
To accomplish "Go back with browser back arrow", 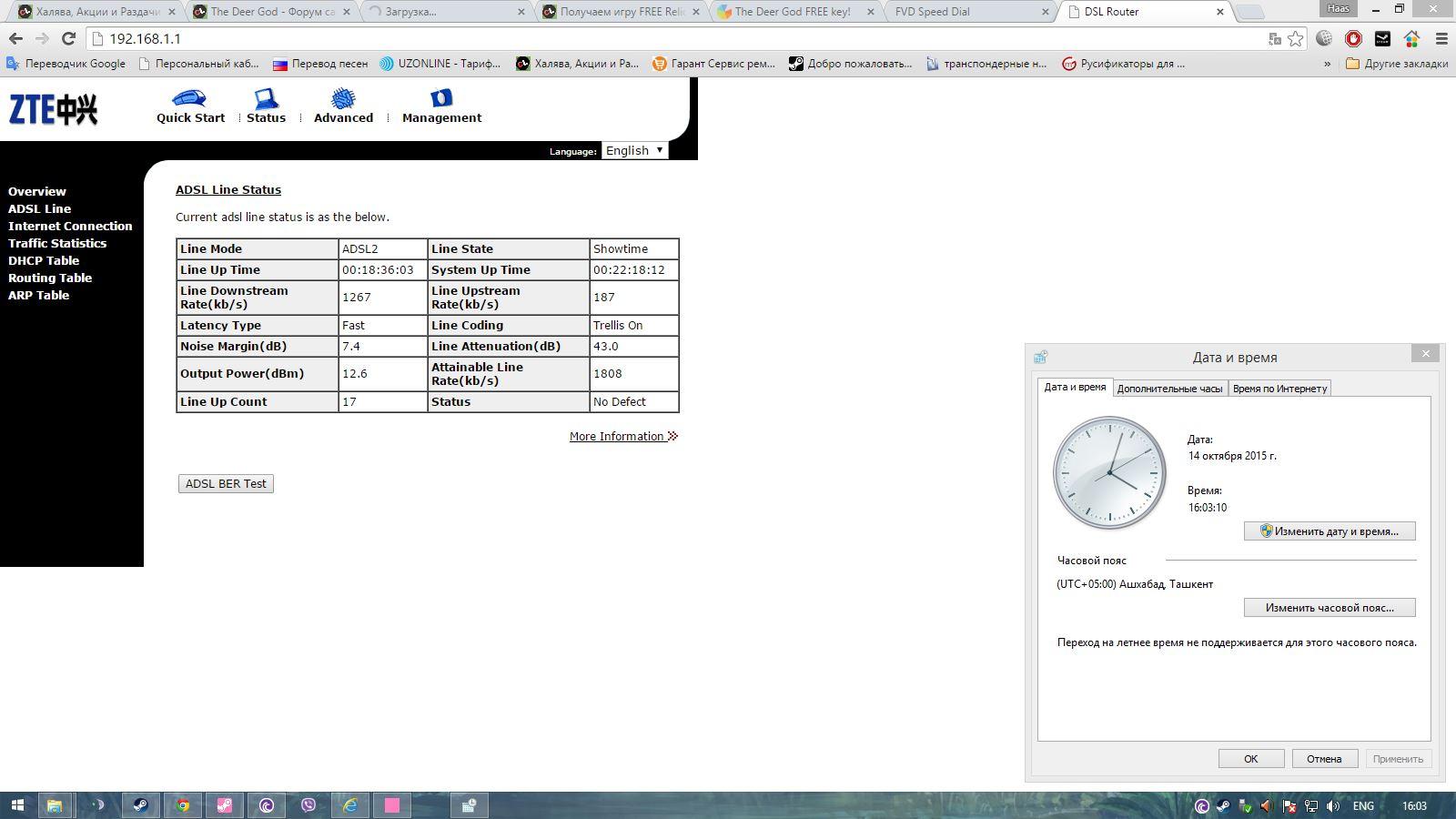I will point(15,39).
